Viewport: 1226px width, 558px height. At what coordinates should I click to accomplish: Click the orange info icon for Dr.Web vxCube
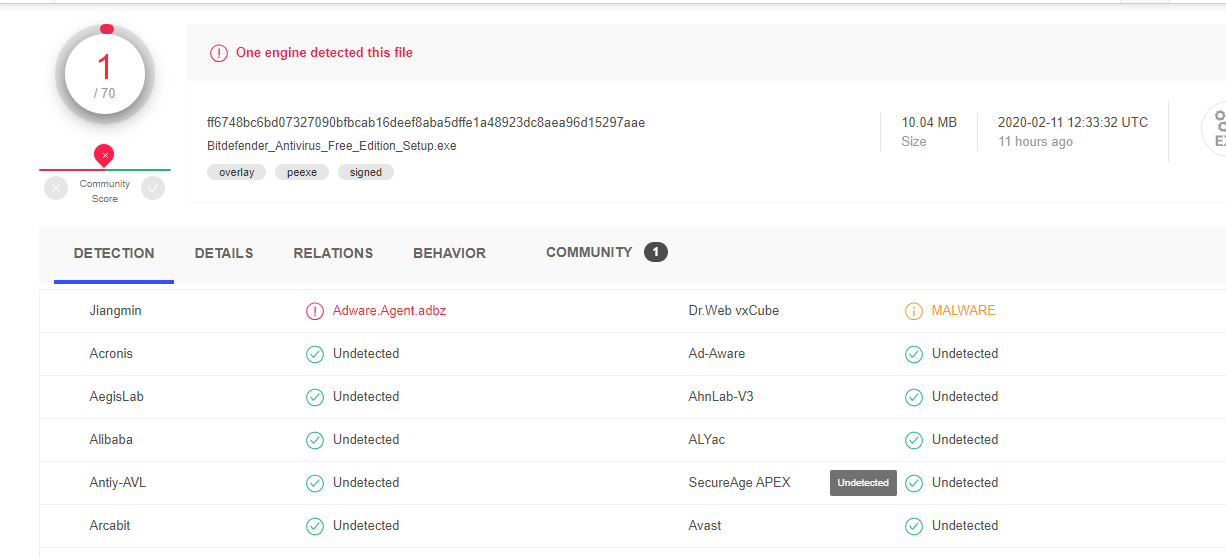[x=914, y=311]
